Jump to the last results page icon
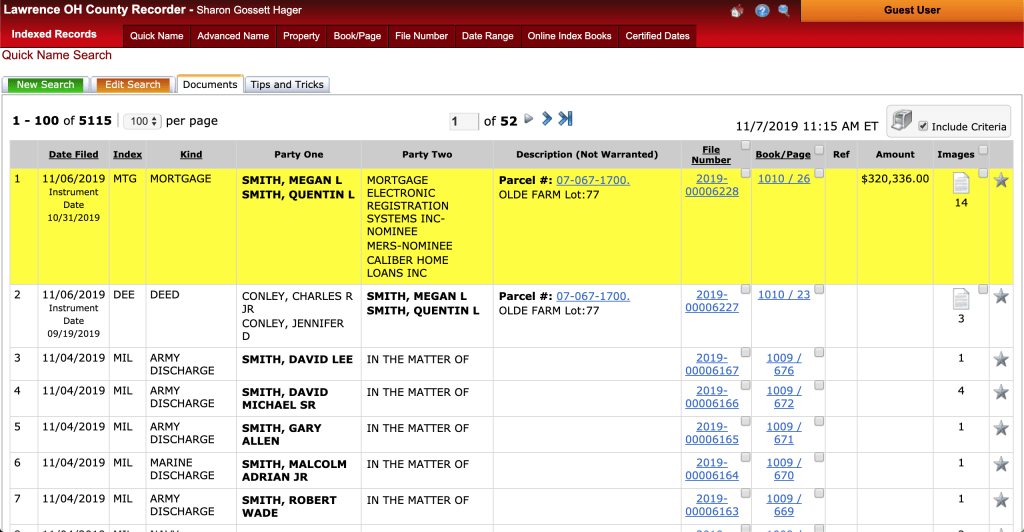The image size is (1024, 532). tap(566, 119)
